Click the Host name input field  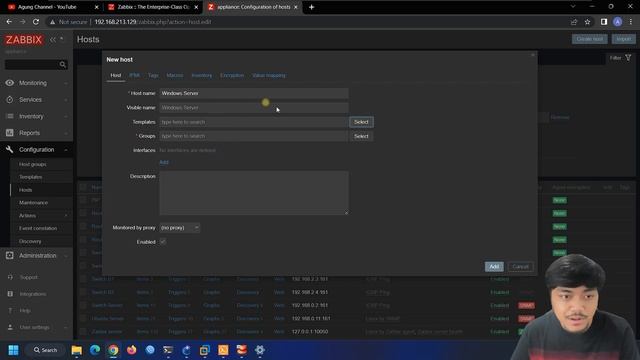tap(253, 93)
